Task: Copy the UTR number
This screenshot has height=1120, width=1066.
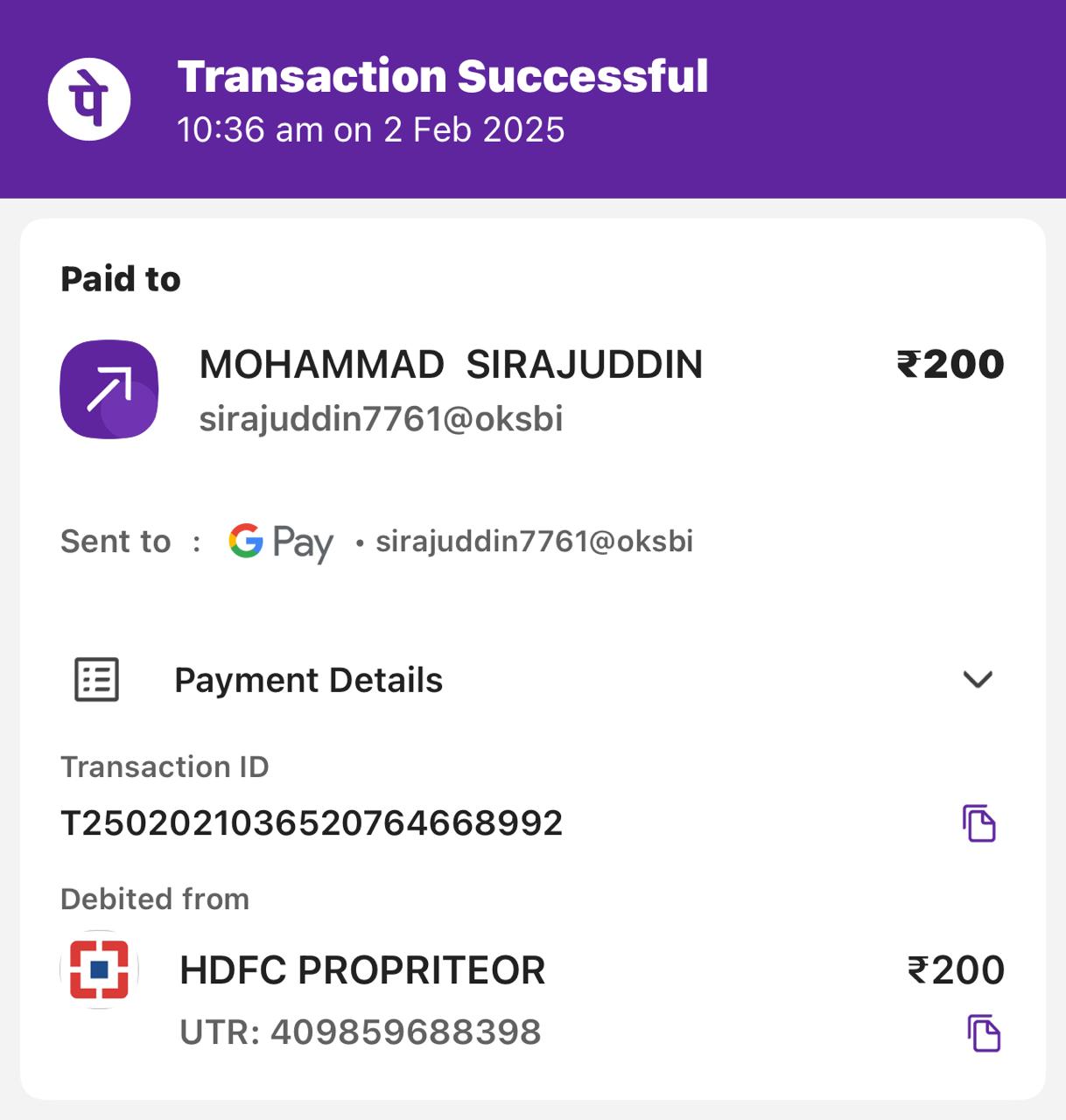Action: 984,1033
